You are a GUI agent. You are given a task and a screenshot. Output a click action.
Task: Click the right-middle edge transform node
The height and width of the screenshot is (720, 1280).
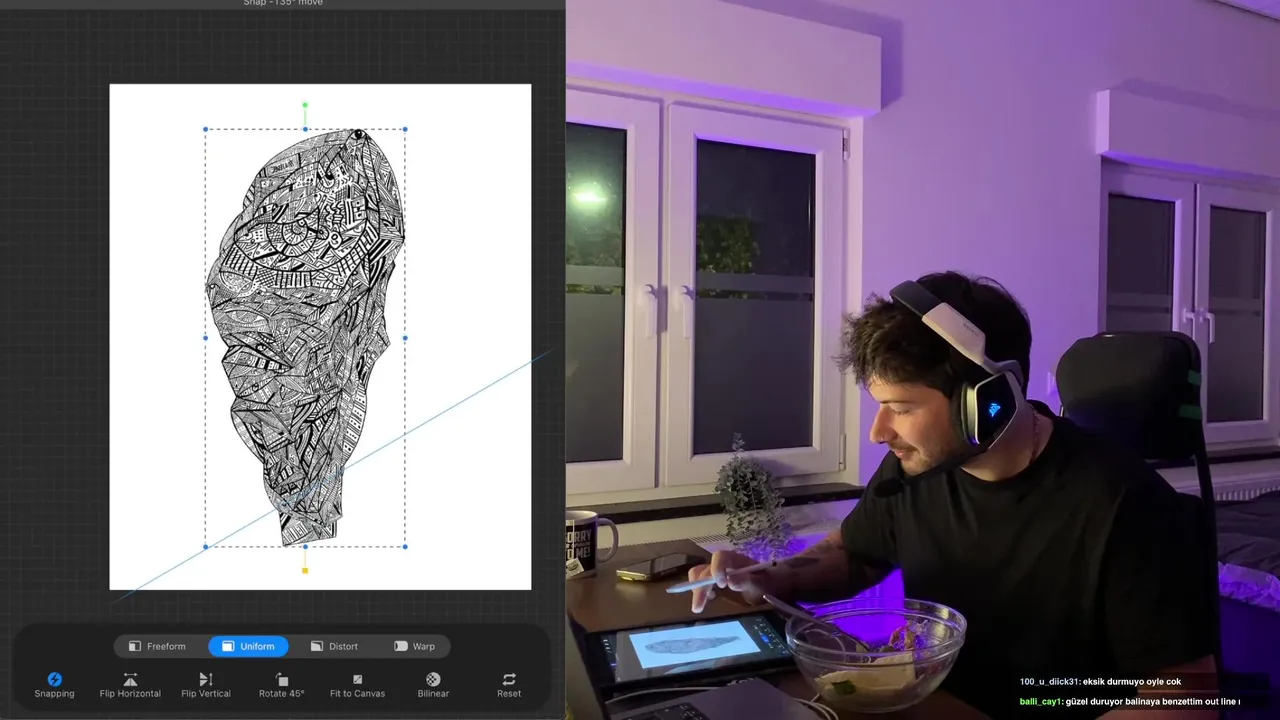click(x=405, y=338)
